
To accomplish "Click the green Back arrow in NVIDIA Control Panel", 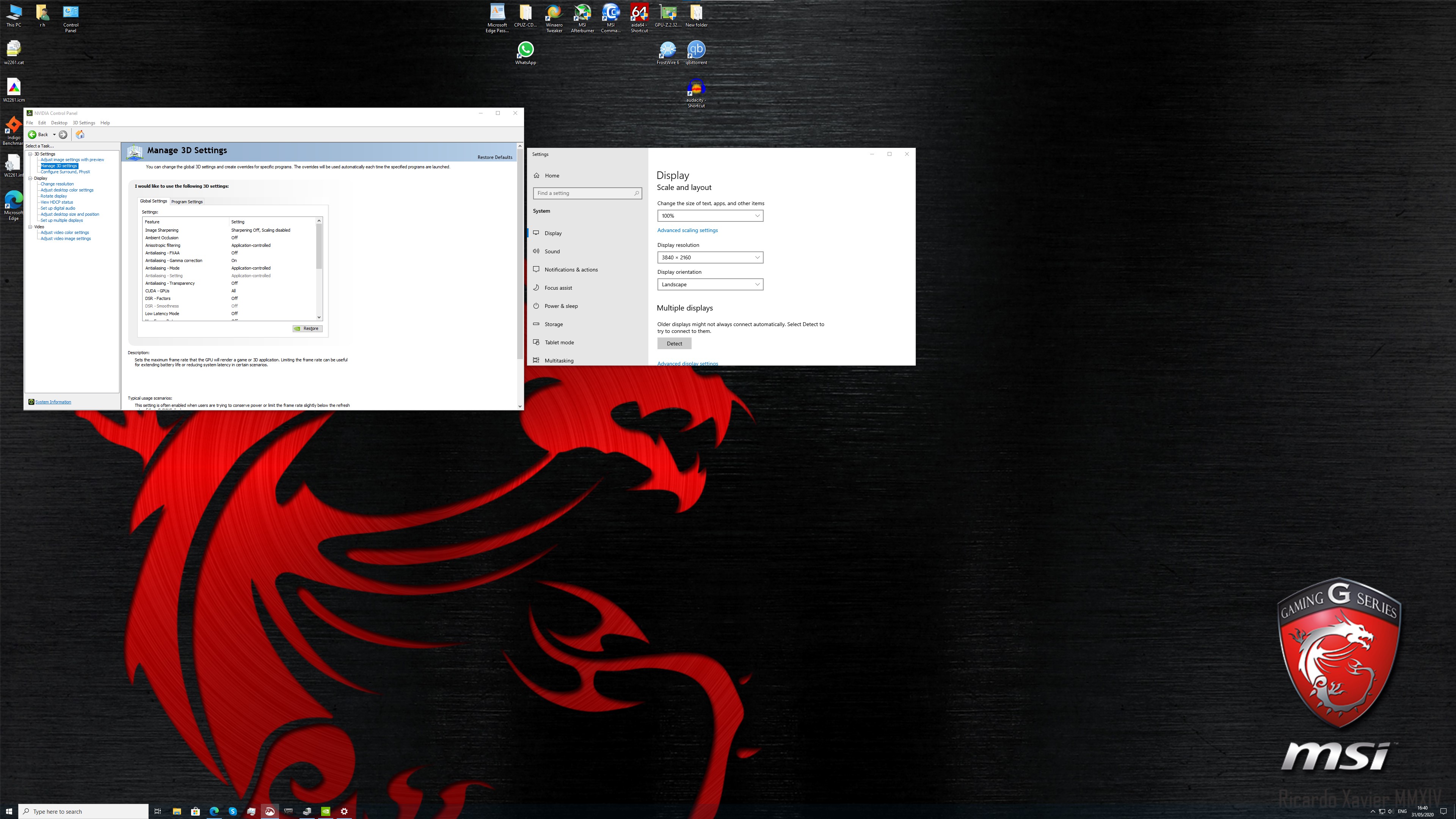I will [32, 135].
